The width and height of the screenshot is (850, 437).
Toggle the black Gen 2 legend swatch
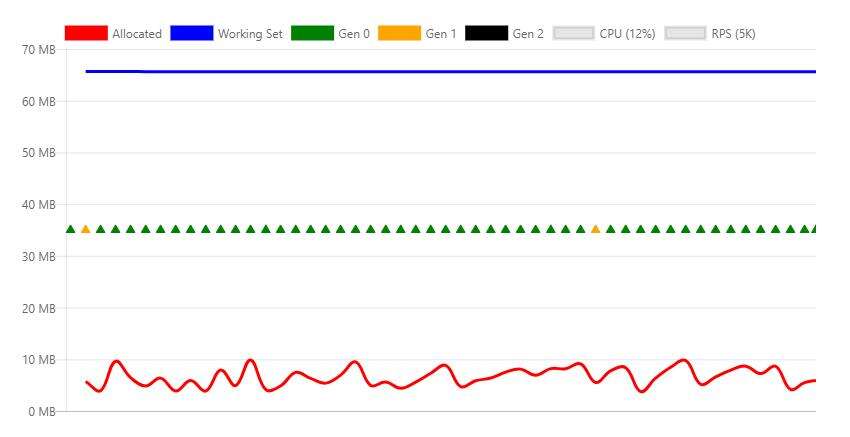(487, 33)
